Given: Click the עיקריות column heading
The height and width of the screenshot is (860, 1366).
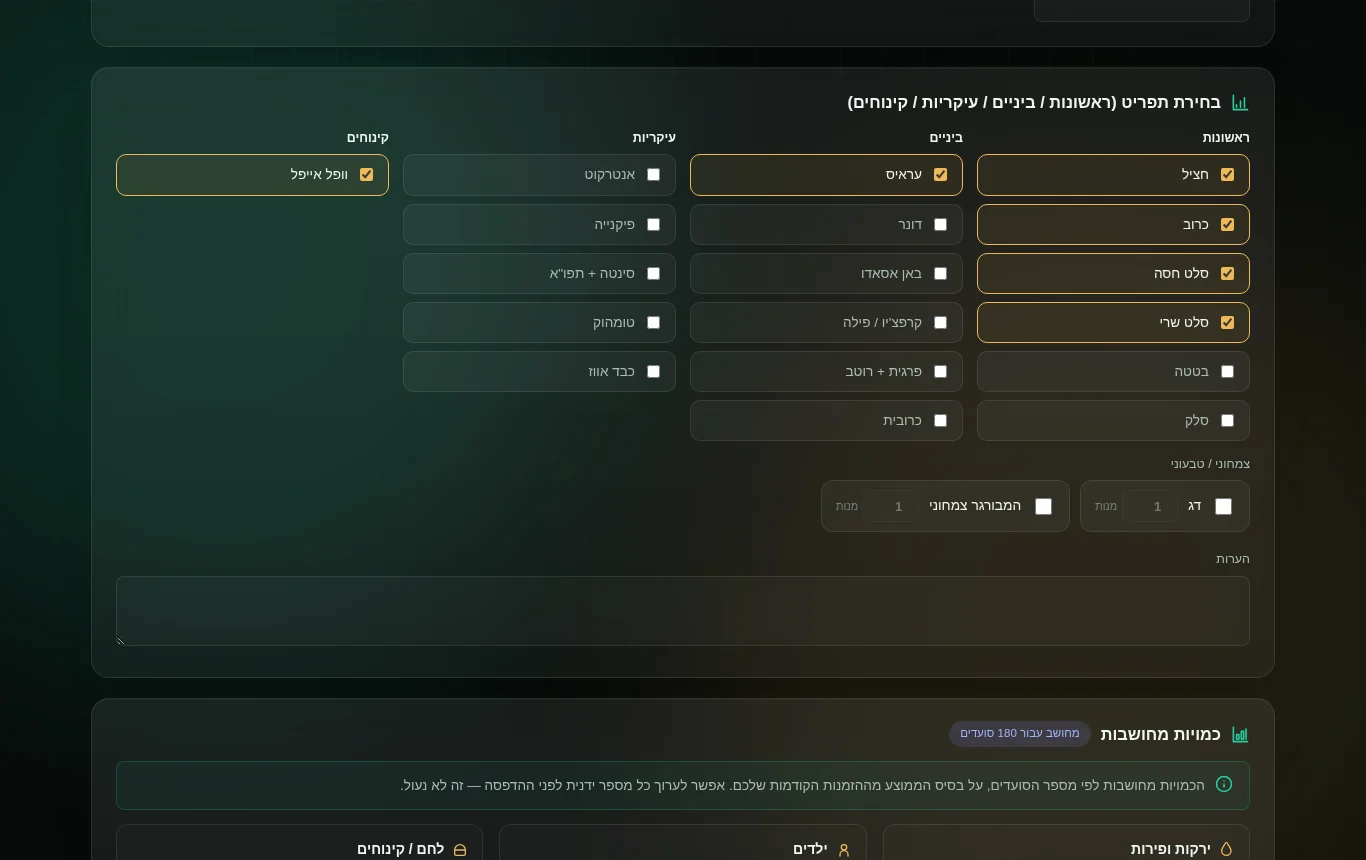Looking at the screenshot, I should tap(654, 138).
